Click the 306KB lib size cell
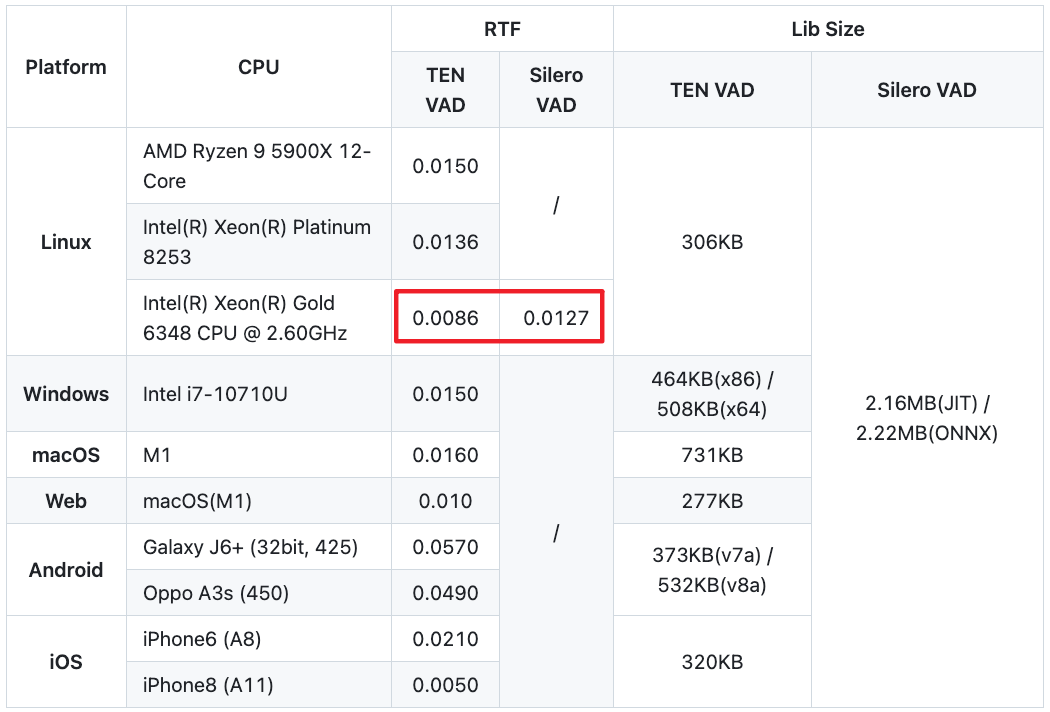The height and width of the screenshot is (712, 1050). (711, 242)
